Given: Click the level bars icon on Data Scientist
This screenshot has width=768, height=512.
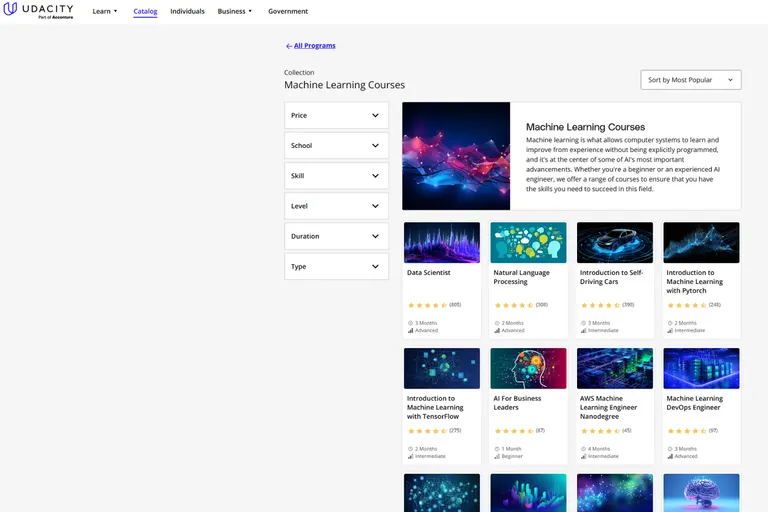Looking at the screenshot, I should click(410, 331).
